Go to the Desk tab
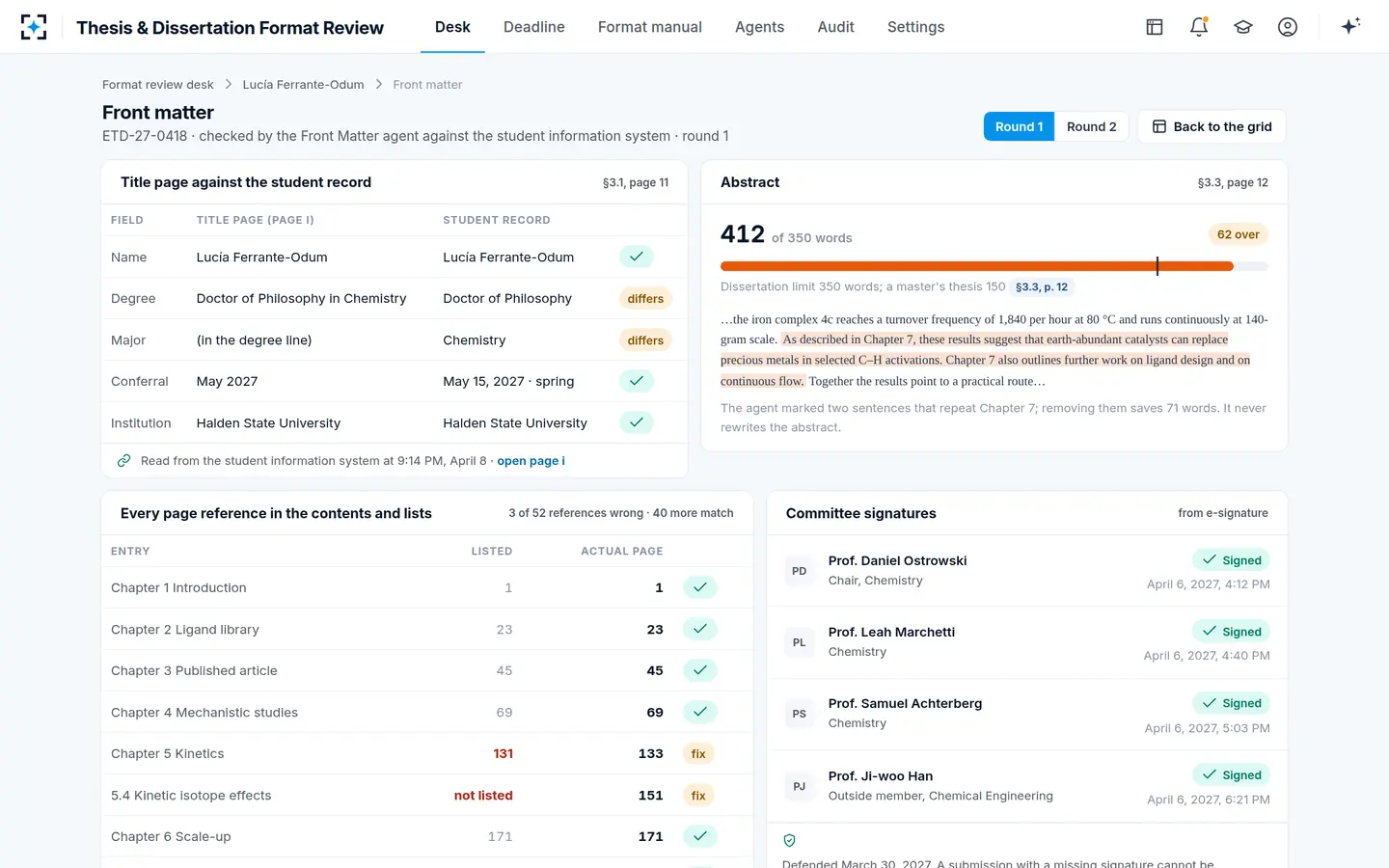 (452, 27)
